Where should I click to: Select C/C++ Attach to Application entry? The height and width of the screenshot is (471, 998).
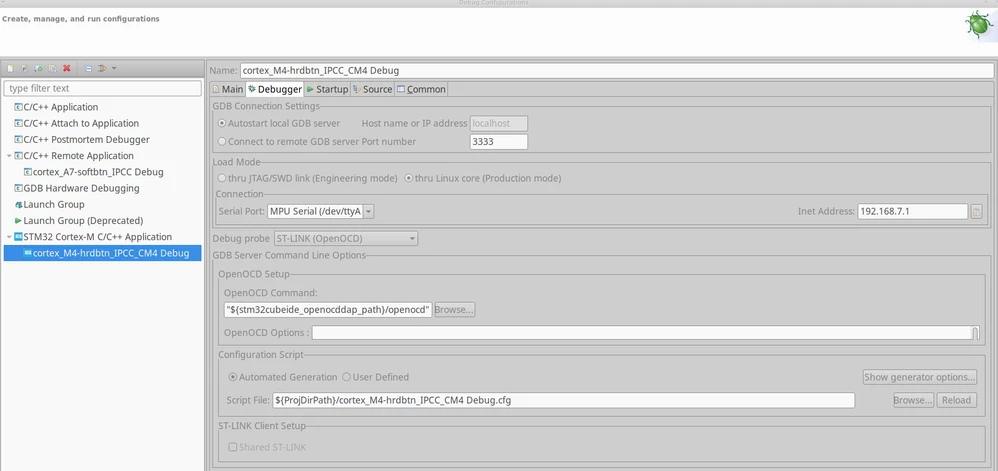(76, 123)
